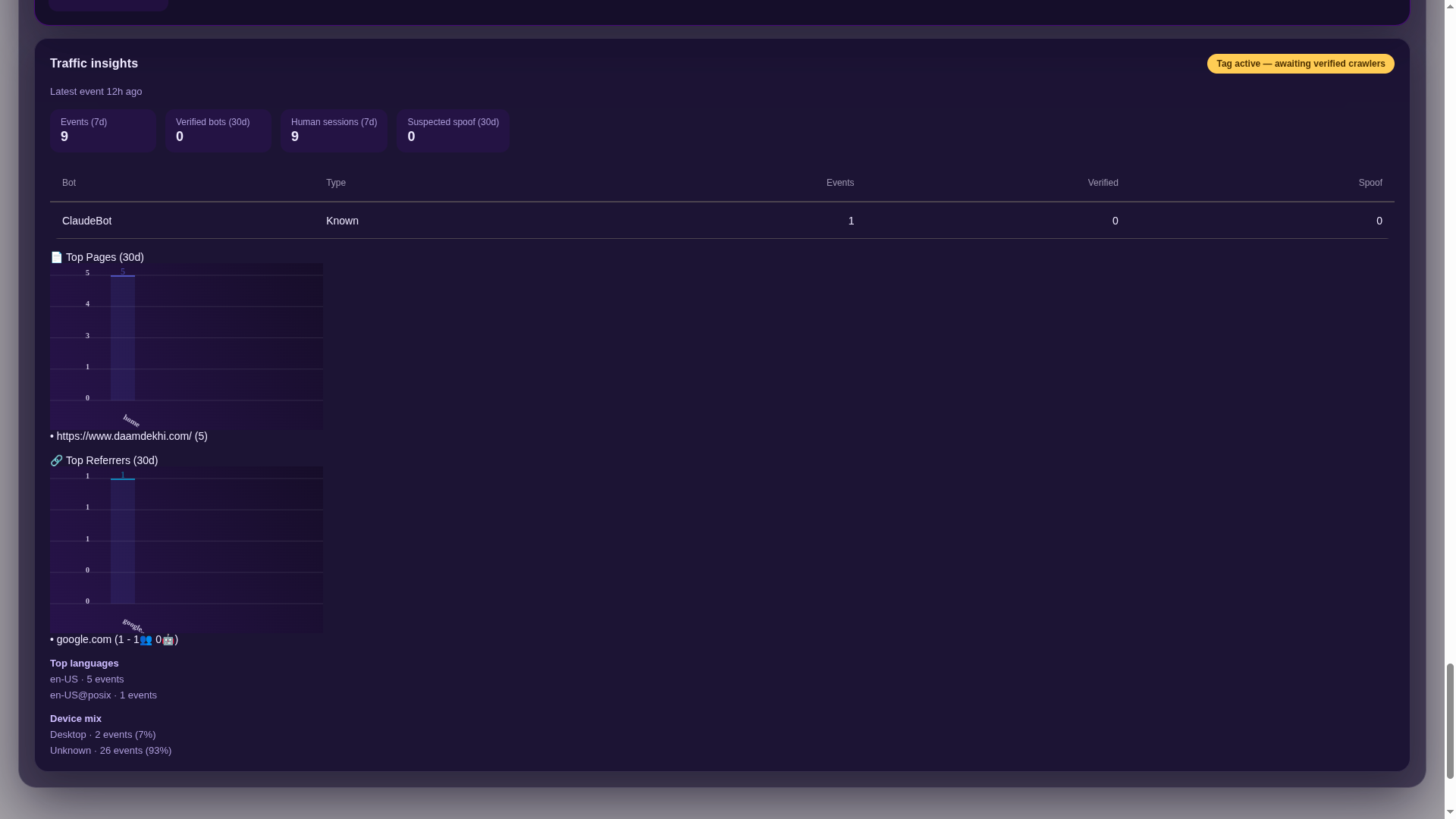Viewport: 1456px width, 819px height.
Task: Click the robot icon beside google.com
Action: [x=168, y=640]
